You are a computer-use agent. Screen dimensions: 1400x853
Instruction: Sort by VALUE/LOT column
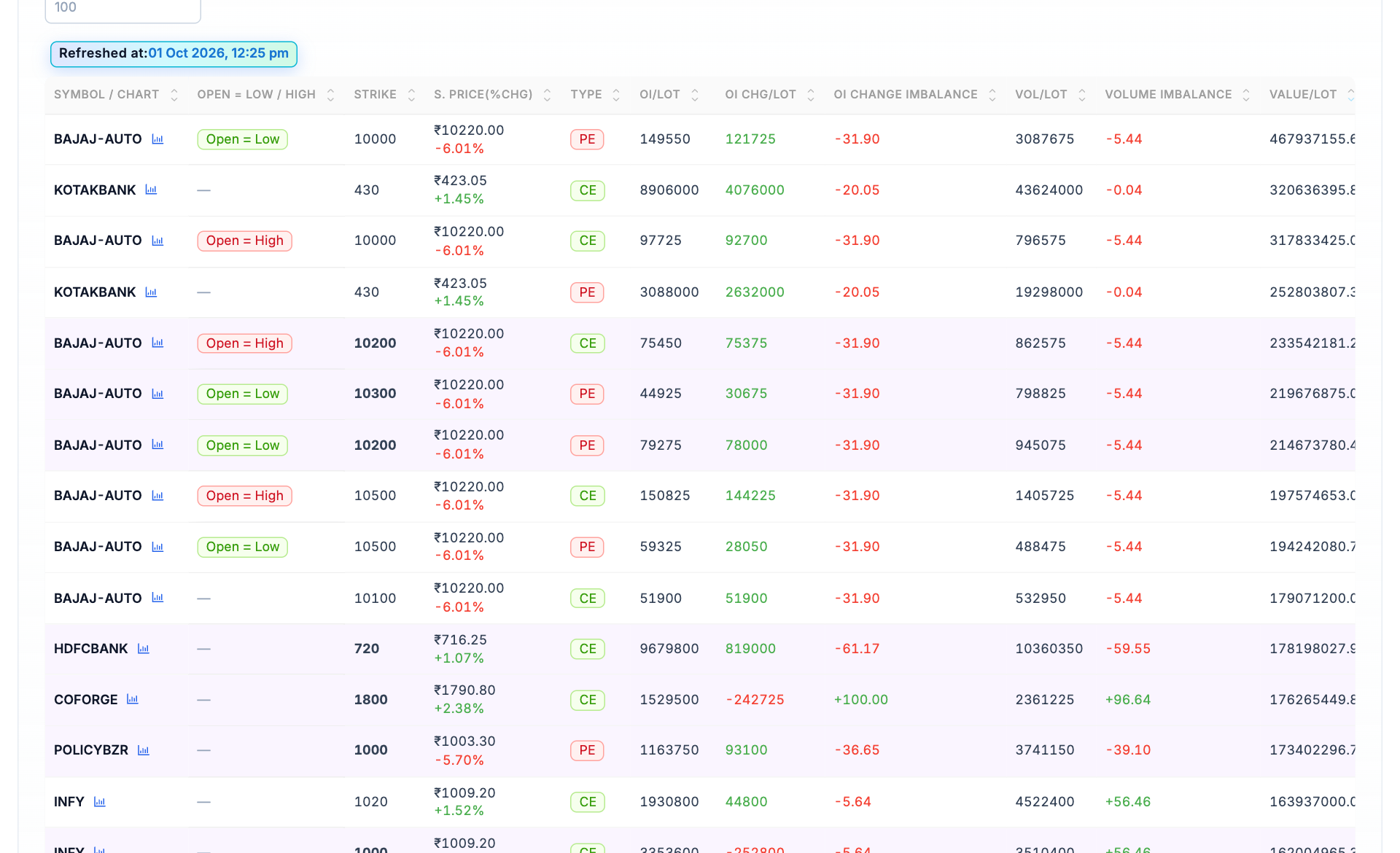pyautogui.click(x=1350, y=95)
